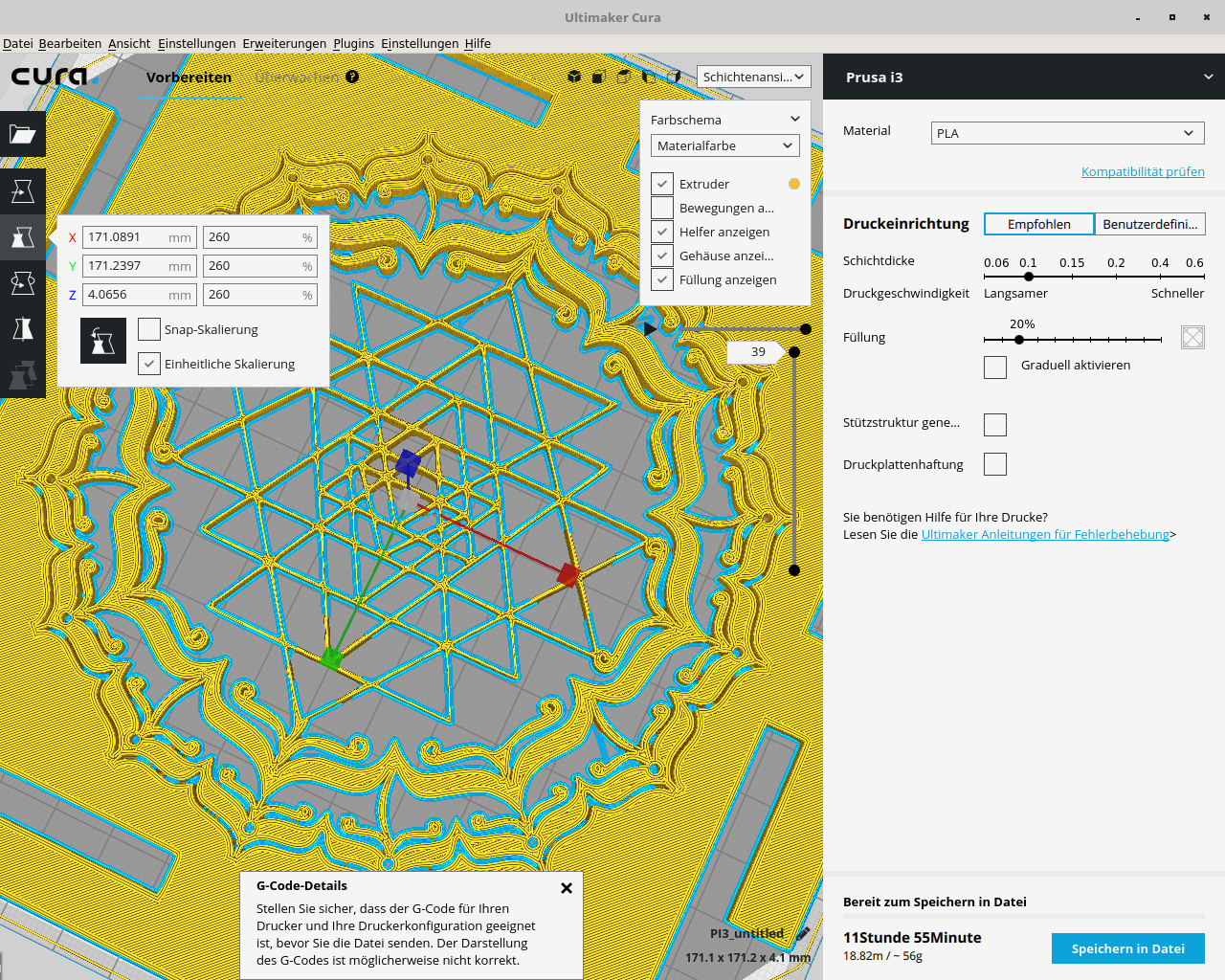Open the Datei menu
This screenshot has height=980, width=1225.
click(18, 43)
